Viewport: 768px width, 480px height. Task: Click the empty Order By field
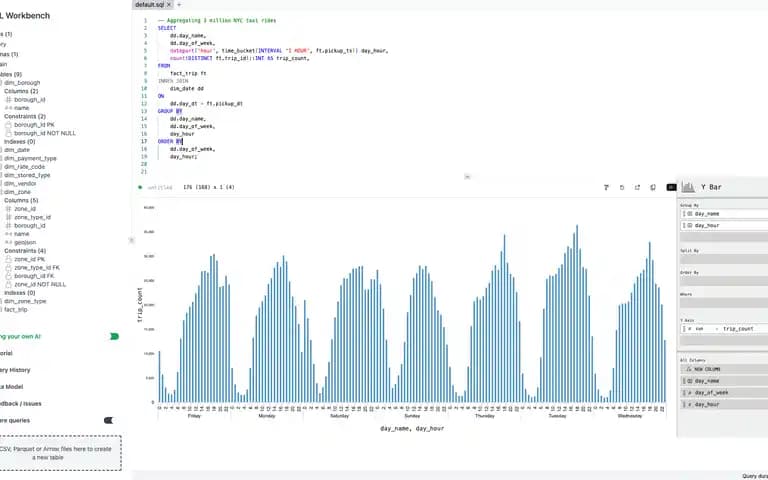pyautogui.click(x=724, y=281)
